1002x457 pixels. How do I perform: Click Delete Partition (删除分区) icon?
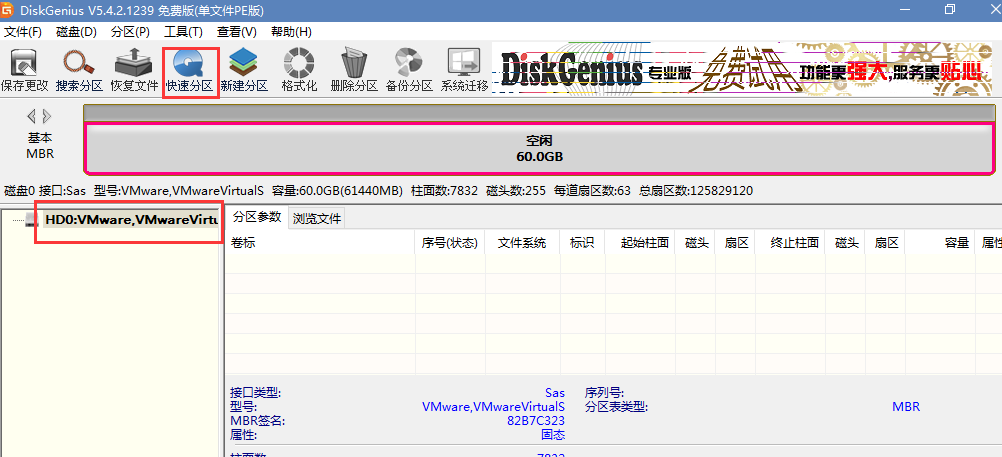pyautogui.click(x=354, y=70)
